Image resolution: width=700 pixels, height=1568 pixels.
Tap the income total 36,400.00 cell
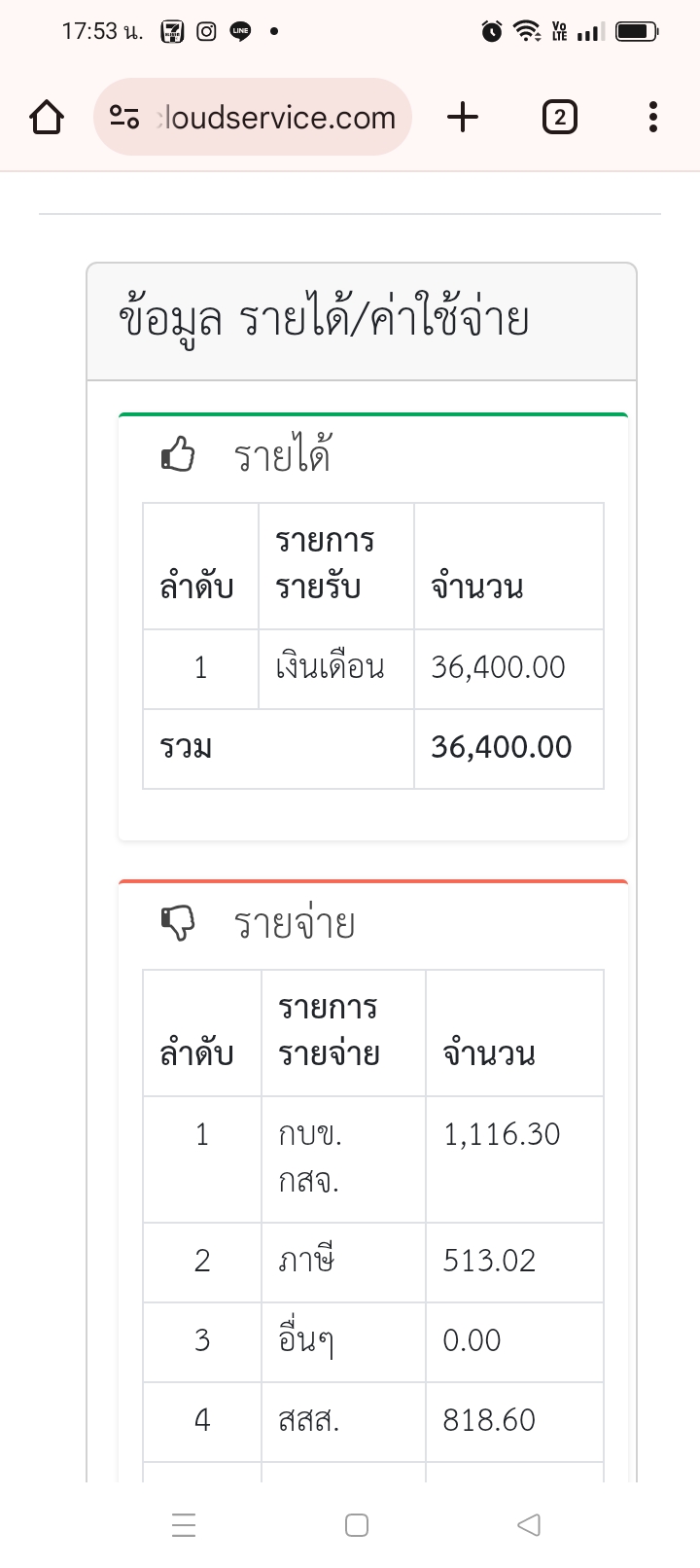click(x=502, y=748)
